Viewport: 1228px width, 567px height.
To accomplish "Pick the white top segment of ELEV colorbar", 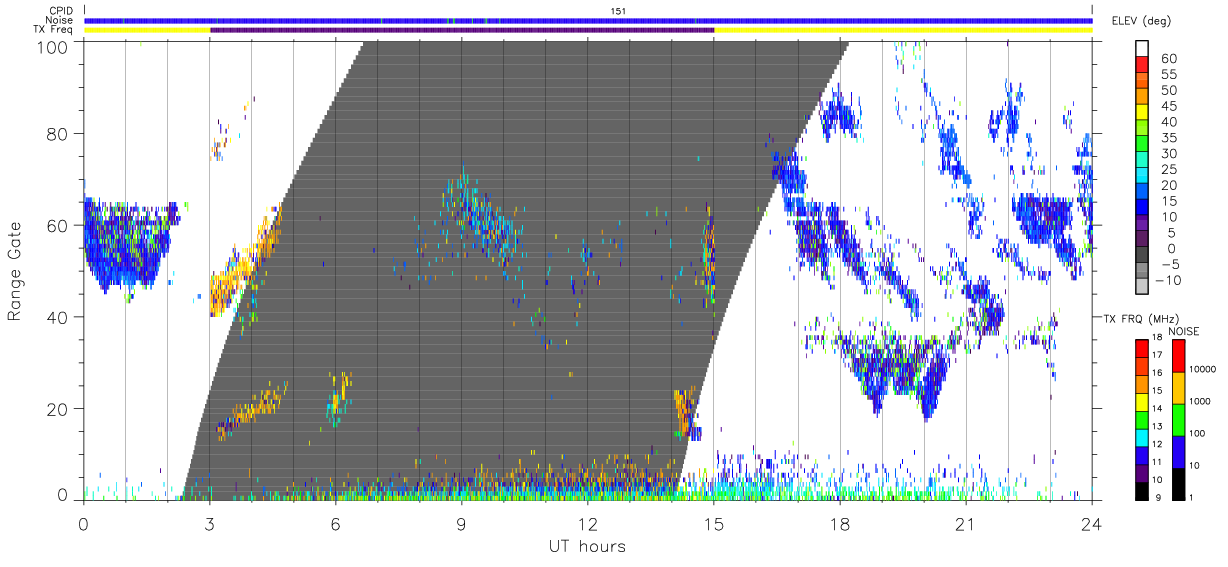I will 1143,49.
